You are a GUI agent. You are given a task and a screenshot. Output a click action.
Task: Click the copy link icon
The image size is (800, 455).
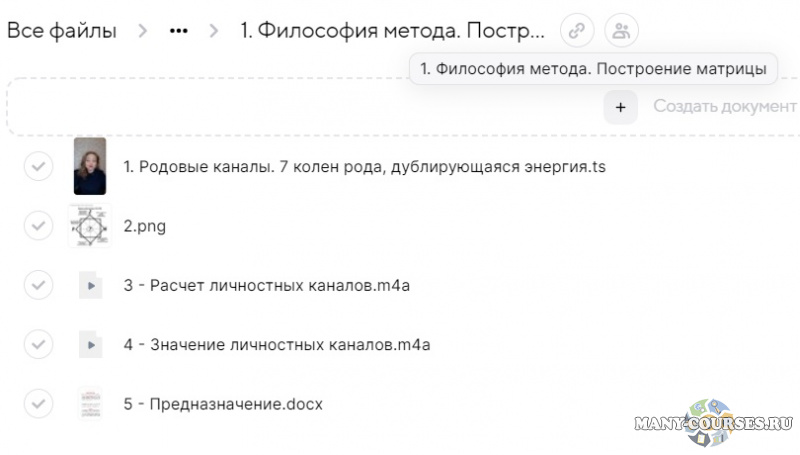point(576,31)
